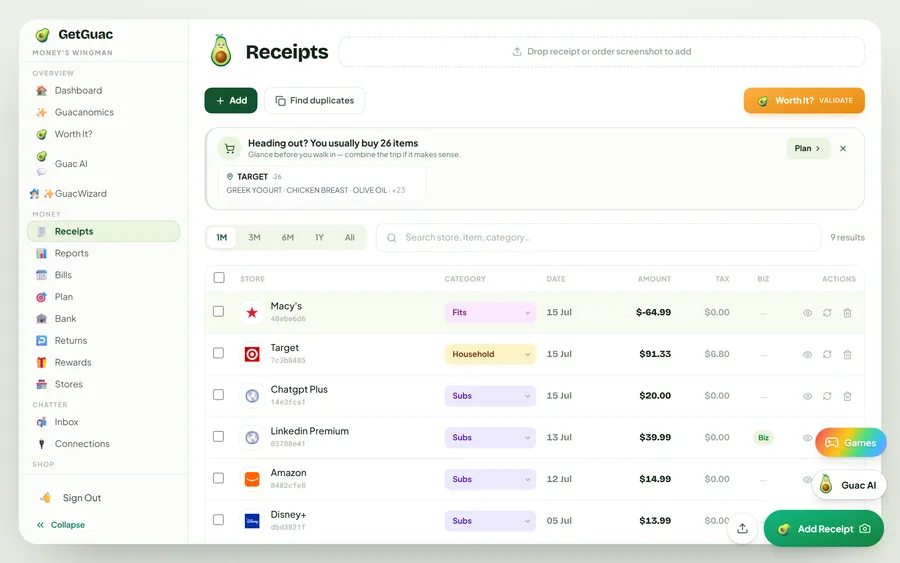Click the Receipts icon in sidebar
Image resolution: width=900 pixels, height=563 pixels.
41,231
